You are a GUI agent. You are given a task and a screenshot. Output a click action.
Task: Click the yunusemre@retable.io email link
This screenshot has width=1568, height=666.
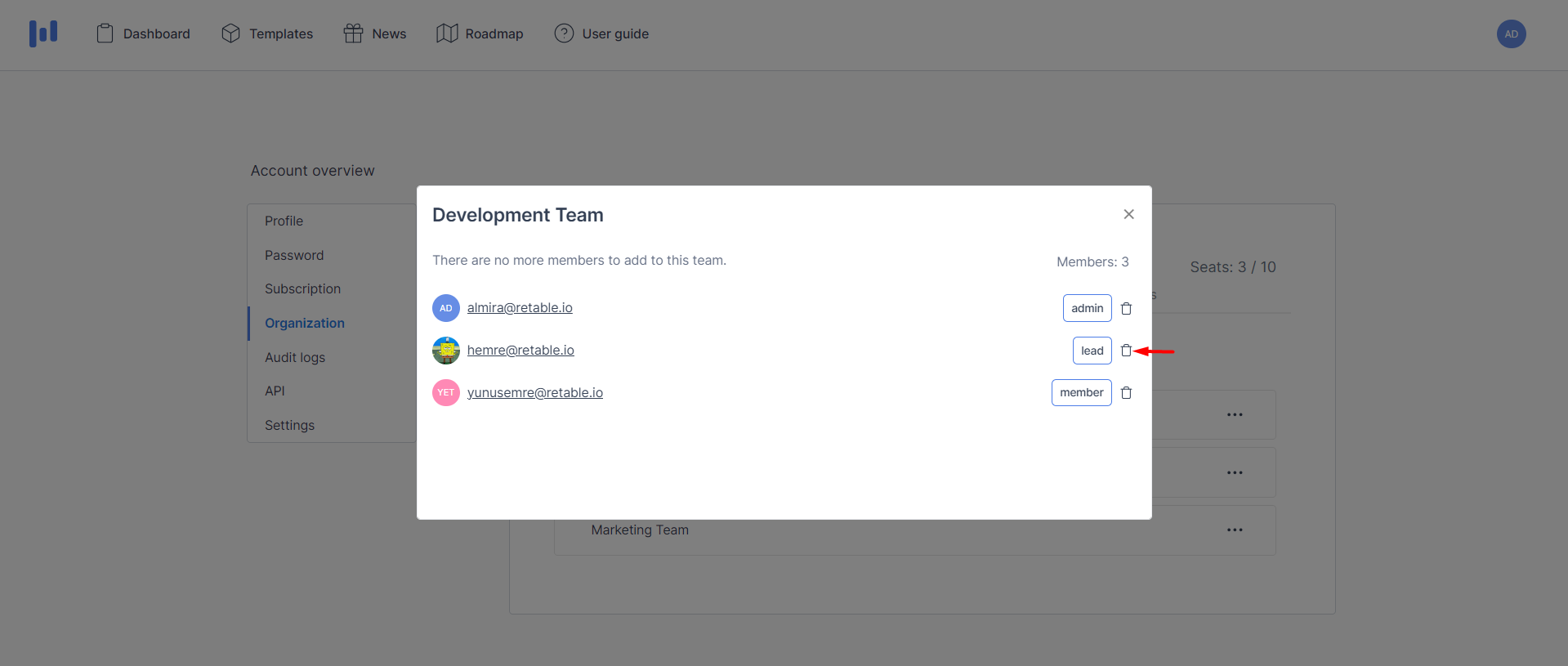tap(535, 393)
